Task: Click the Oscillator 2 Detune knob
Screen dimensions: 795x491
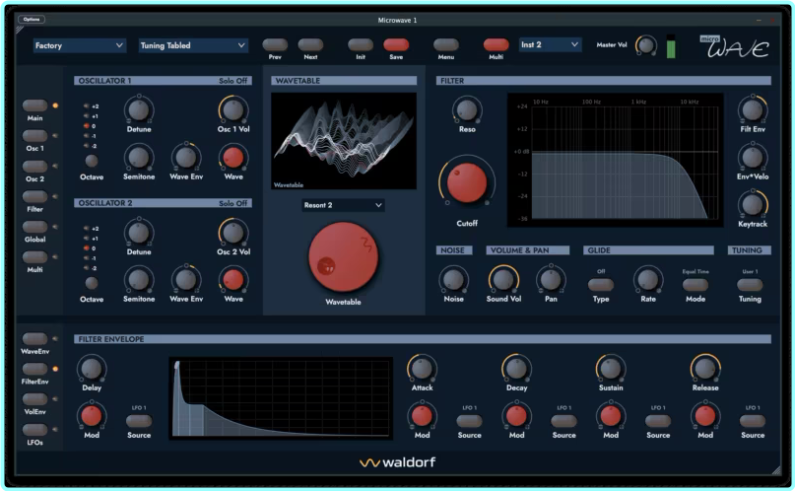Action: [139, 232]
